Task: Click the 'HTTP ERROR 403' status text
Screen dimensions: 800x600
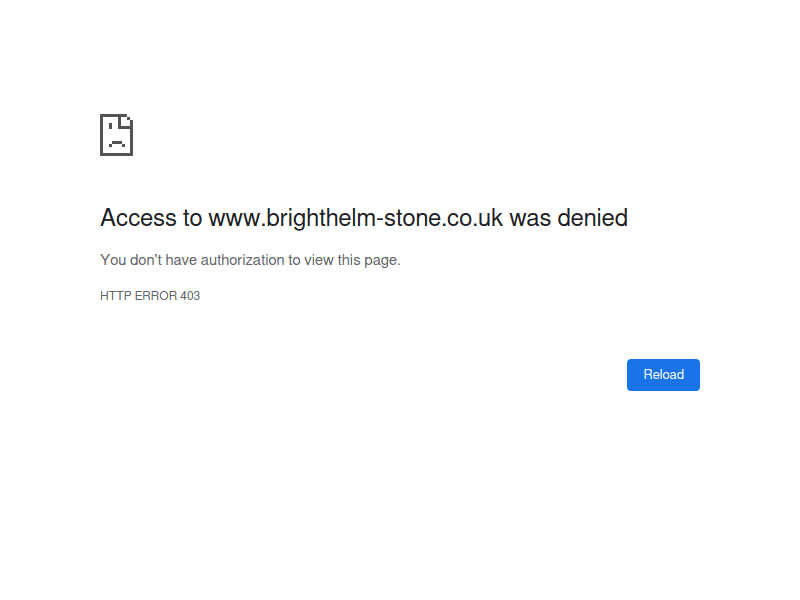Action: coord(150,295)
